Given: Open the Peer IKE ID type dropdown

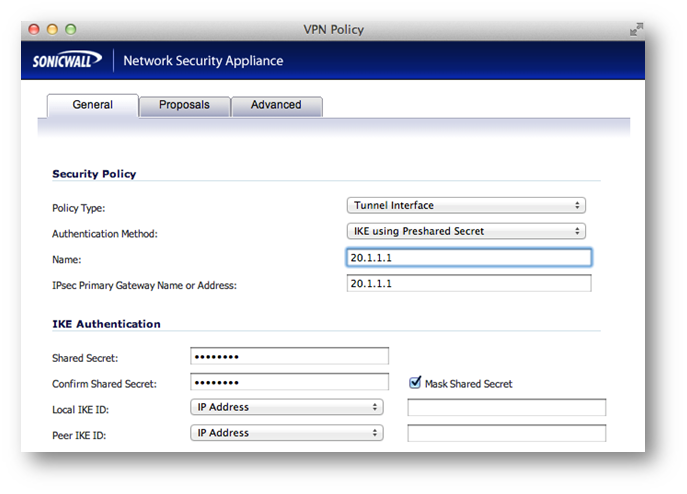Looking at the screenshot, I should (x=286, y=433).
